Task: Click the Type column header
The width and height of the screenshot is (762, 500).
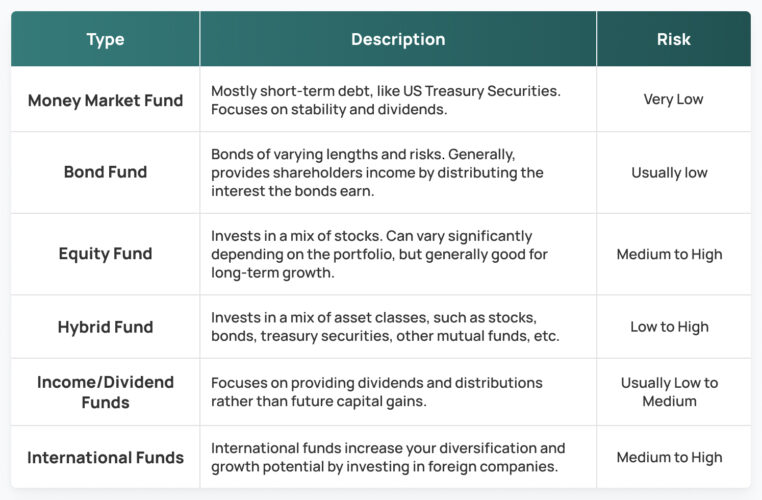Action: (105, 39)
